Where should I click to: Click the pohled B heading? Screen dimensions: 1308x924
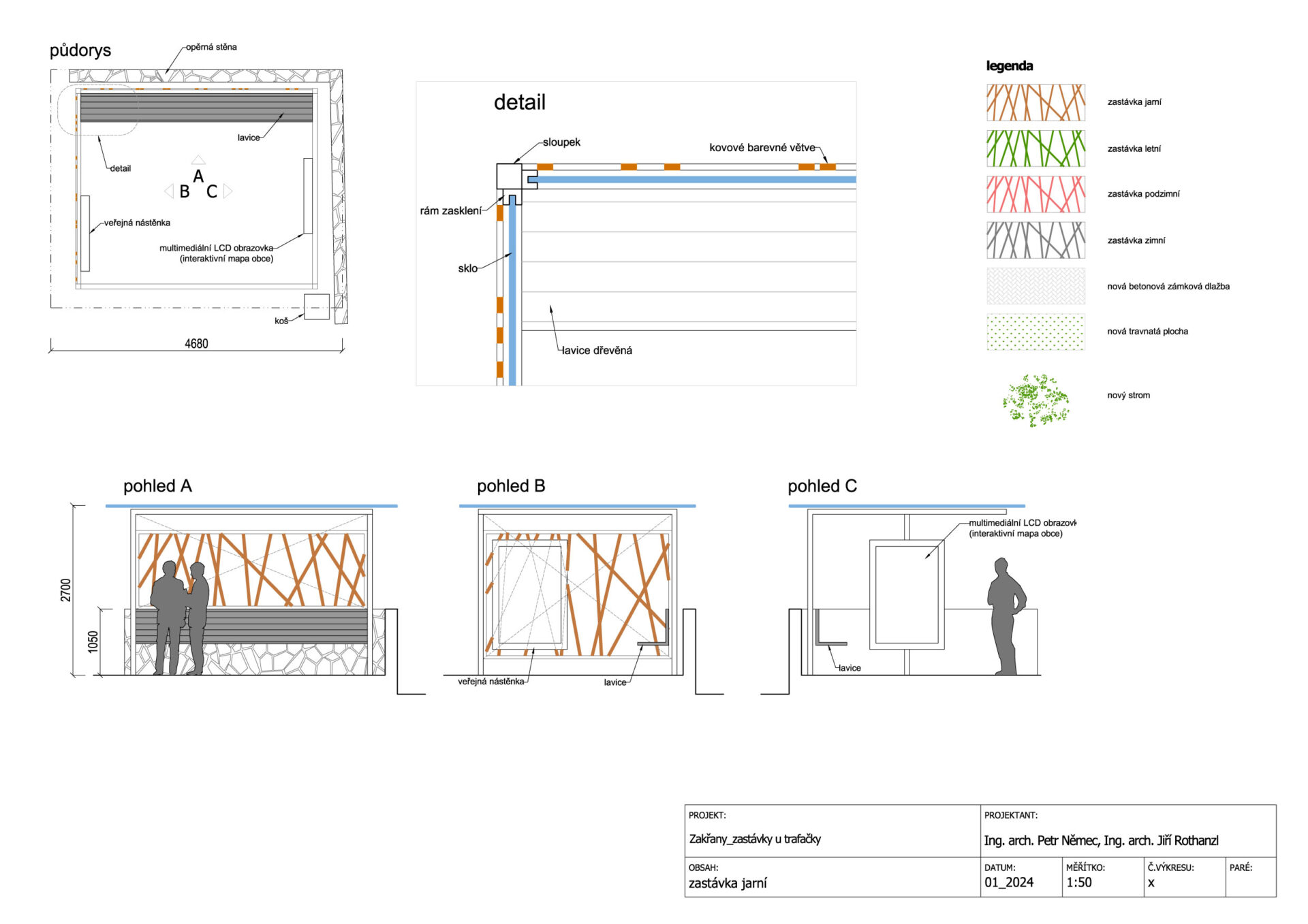pyautogui.click(x=510, y=486)
